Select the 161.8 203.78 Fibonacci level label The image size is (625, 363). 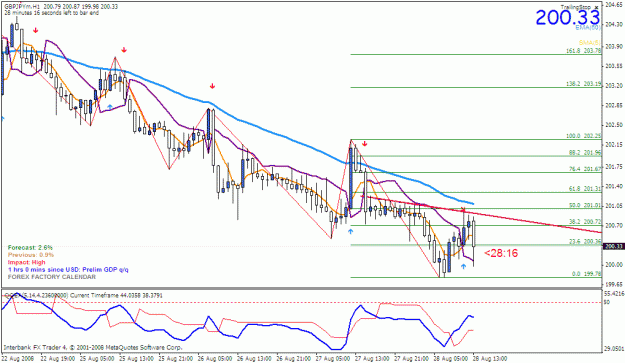[x=584, y=51]
